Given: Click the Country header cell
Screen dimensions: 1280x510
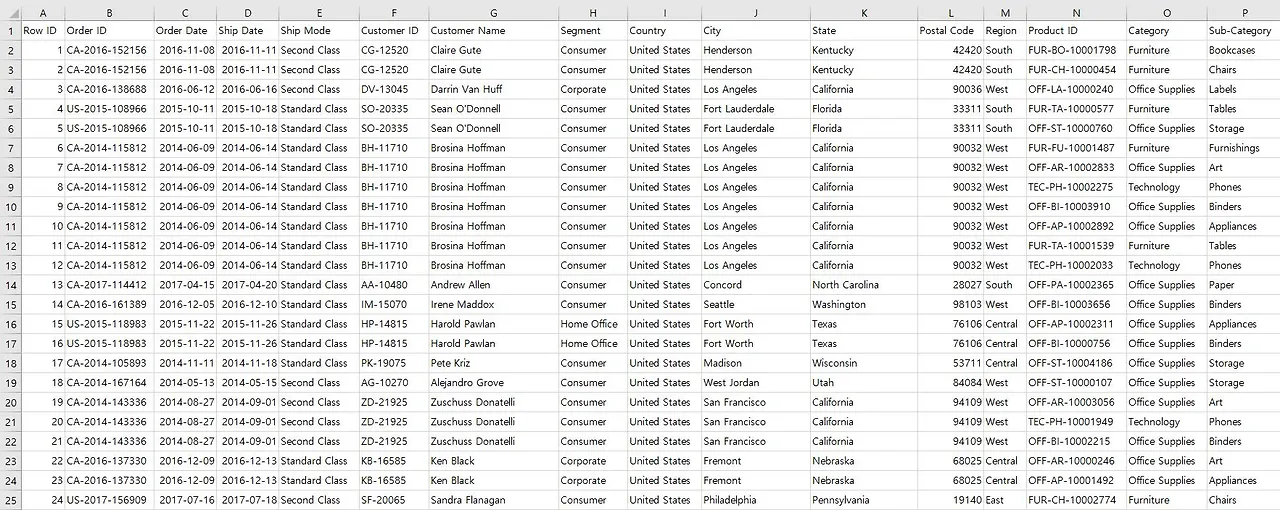Looking at the screenshot, I should (x=664, y=30).
